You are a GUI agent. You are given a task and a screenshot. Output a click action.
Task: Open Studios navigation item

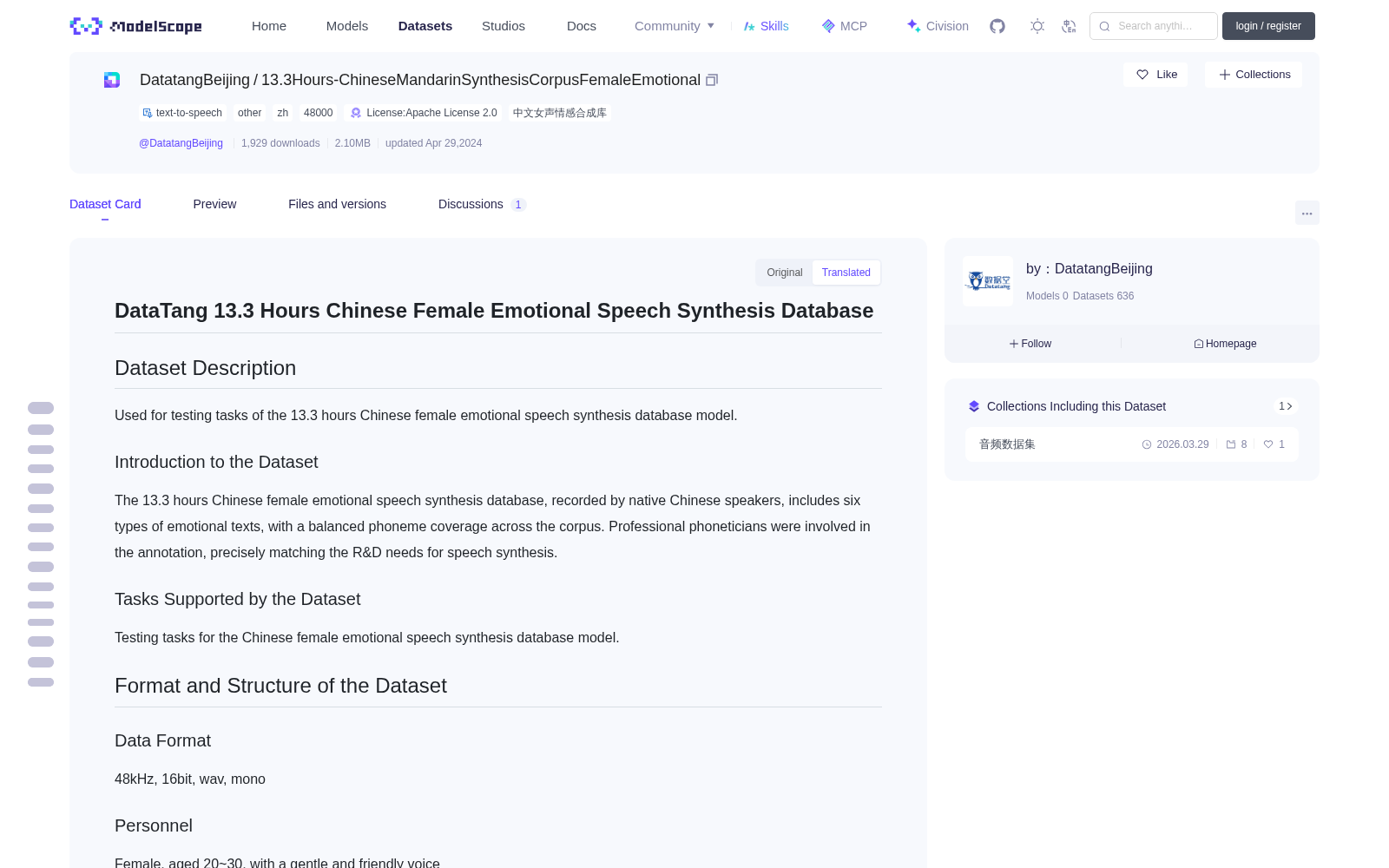click(x=504, y=26)
